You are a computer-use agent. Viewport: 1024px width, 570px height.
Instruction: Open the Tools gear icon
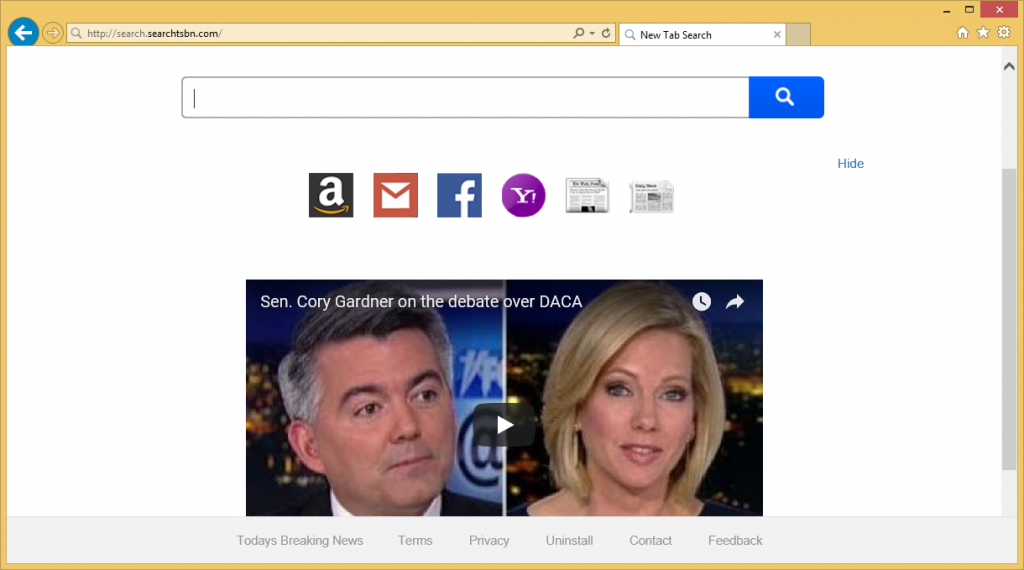(x=1003, y=33)
